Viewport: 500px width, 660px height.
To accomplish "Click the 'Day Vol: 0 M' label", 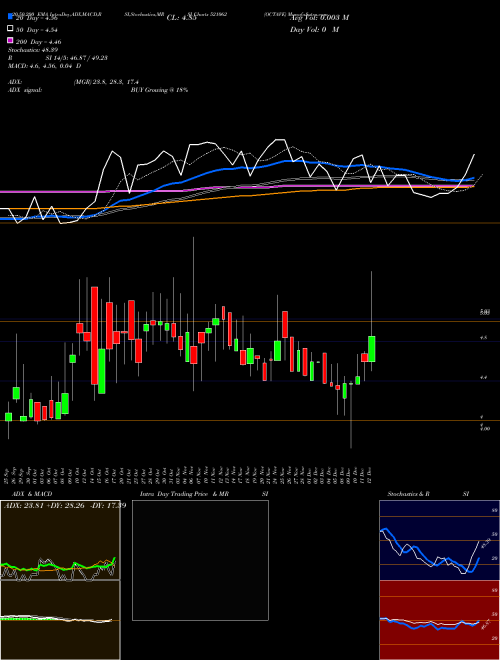I will pos(314,29).
